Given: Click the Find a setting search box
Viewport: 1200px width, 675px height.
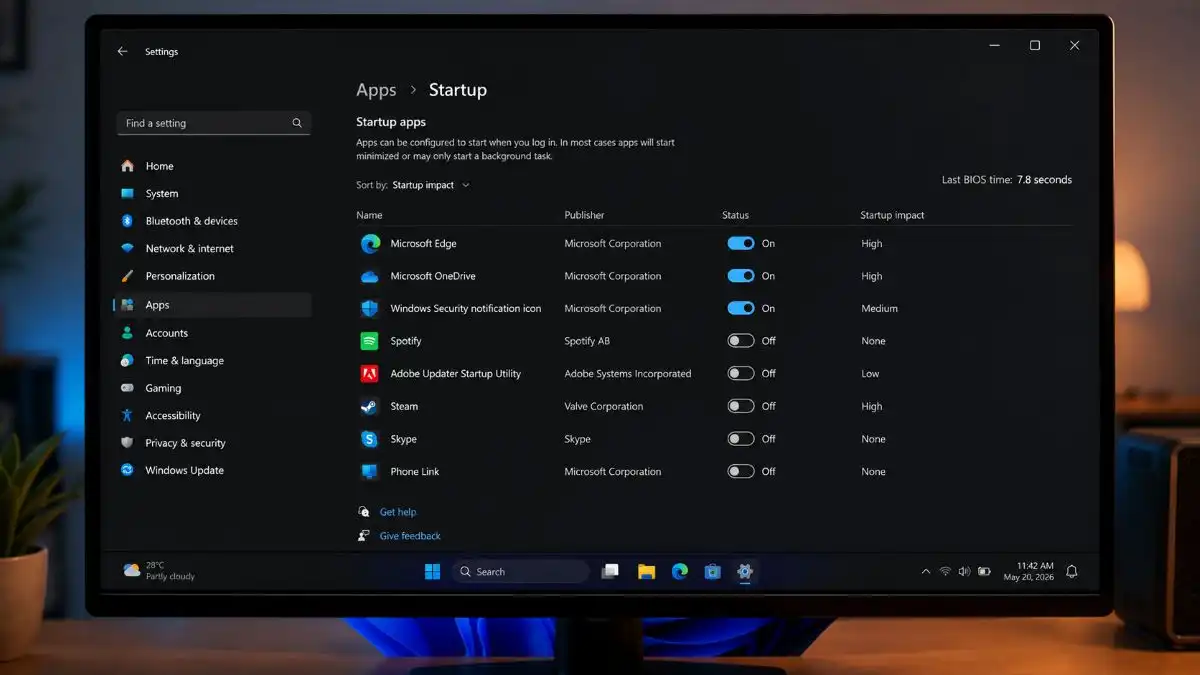Looking at the screenshot, I should pyautogui.click(x=213, y=123).
